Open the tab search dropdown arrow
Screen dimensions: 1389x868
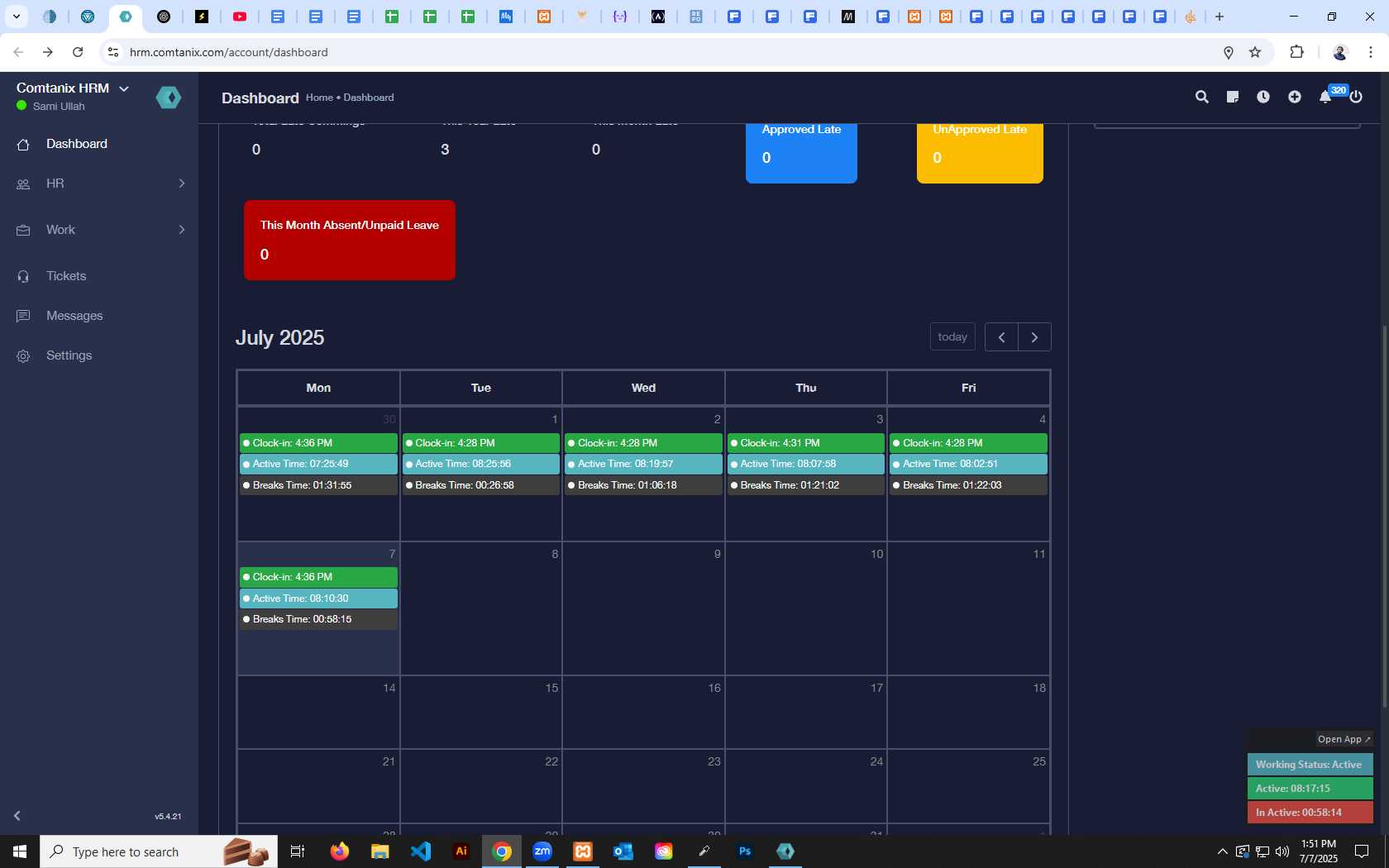point(16,17)
